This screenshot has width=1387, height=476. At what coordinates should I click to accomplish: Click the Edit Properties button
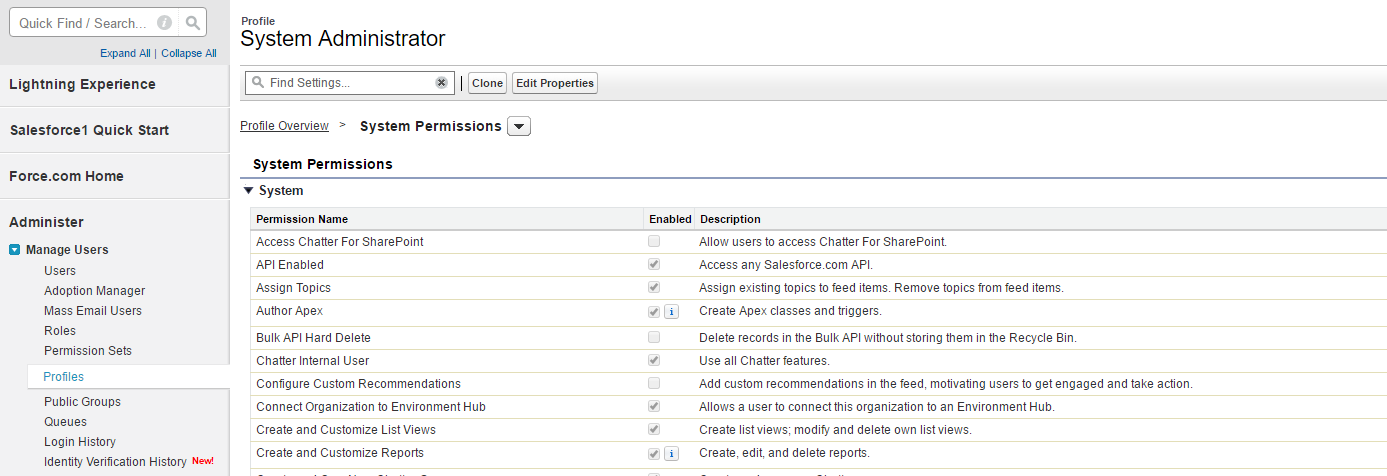tap(554, 83)
